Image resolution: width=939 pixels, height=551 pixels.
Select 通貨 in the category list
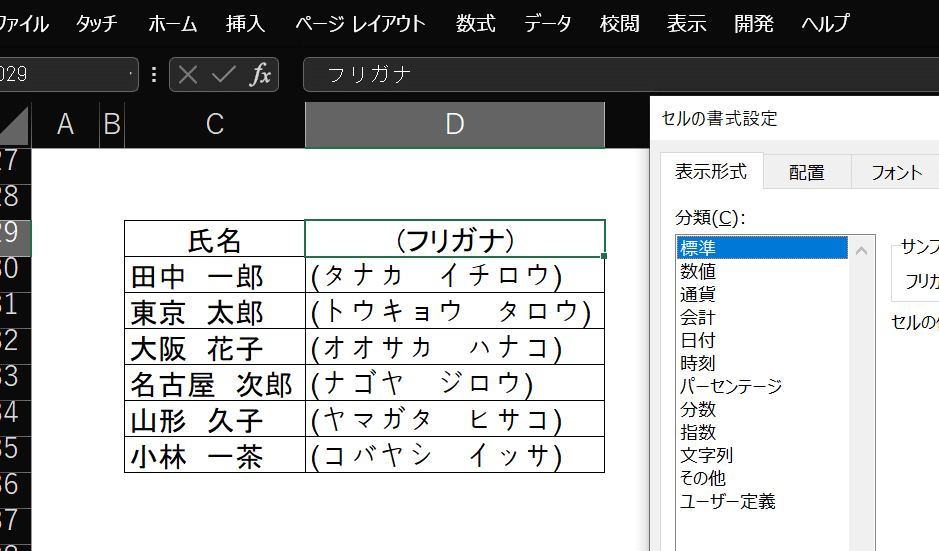(x=762, y=294)
